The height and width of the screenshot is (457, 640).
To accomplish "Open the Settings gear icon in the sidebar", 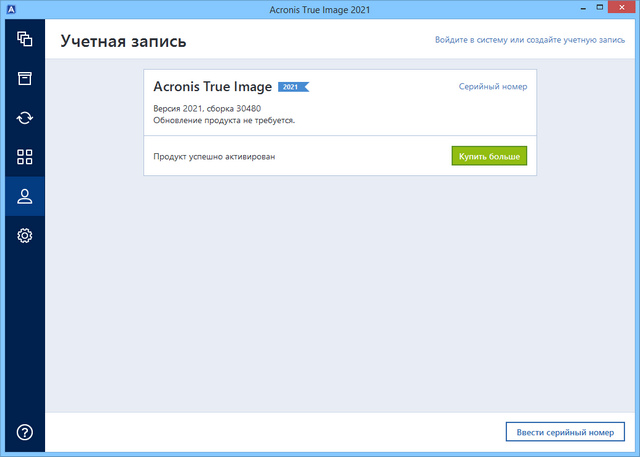I will tap(25, 235).
